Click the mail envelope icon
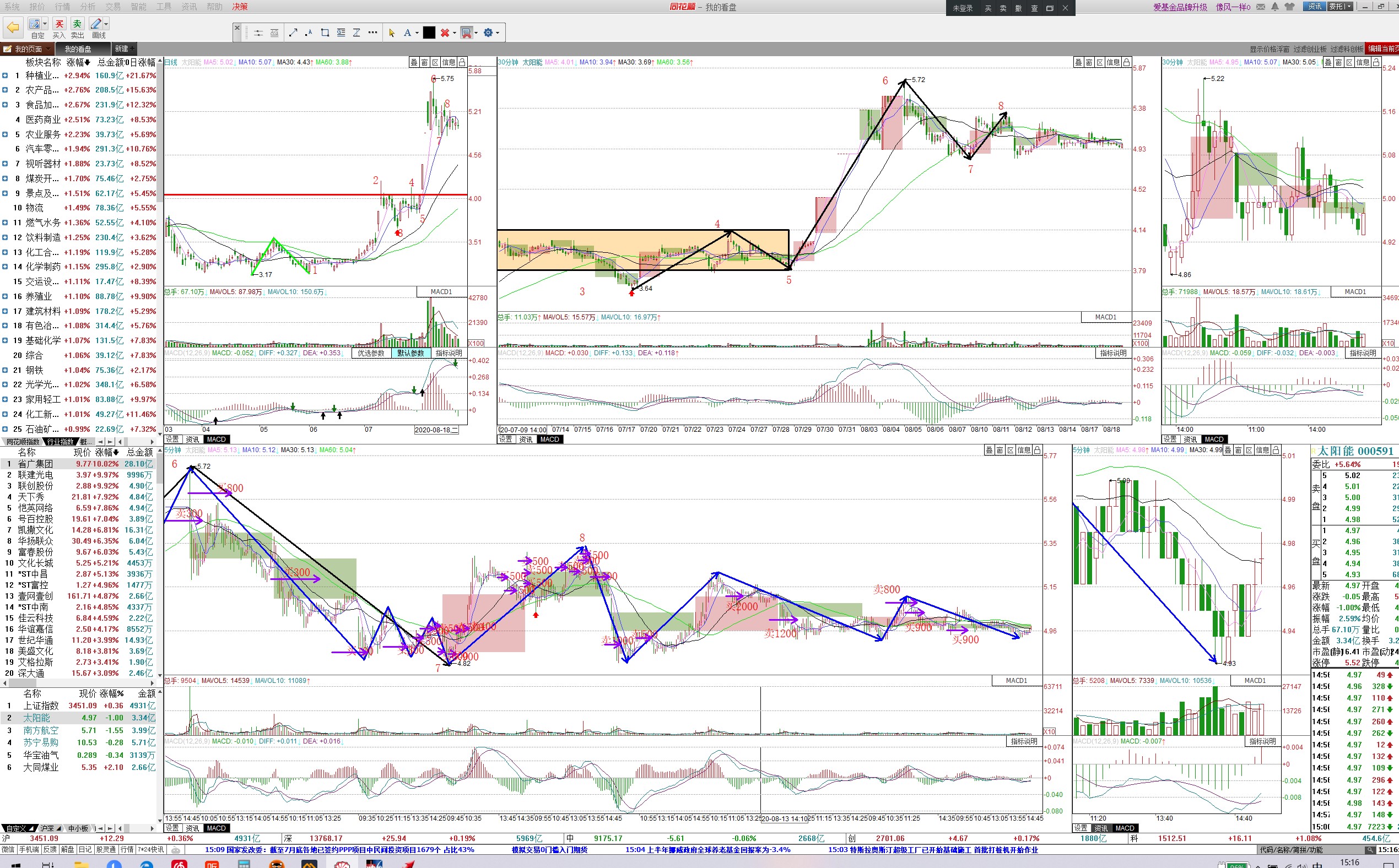This screenshot has height=868, width=1399. pos(1261,7)
